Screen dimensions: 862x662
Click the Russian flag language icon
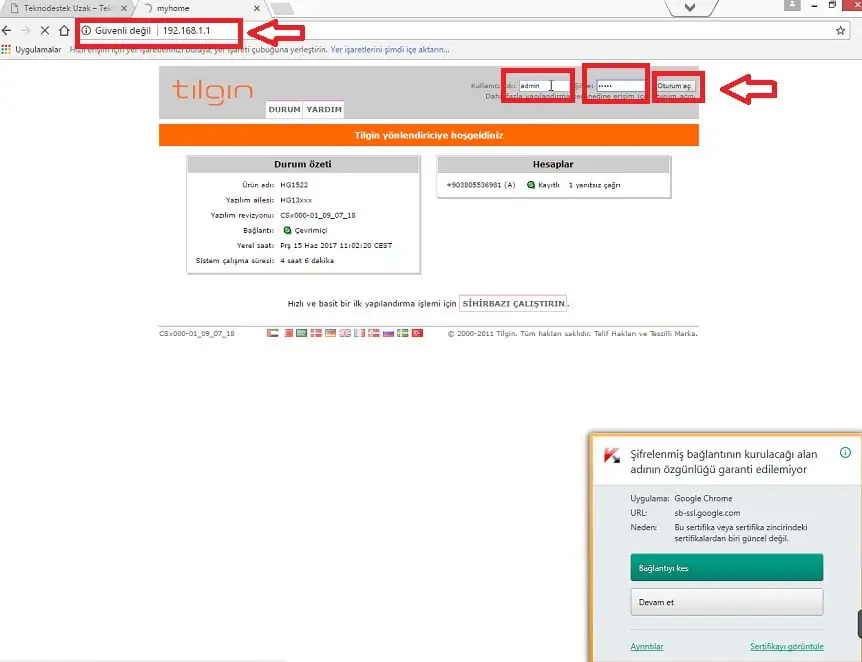(x=388, y=333)
